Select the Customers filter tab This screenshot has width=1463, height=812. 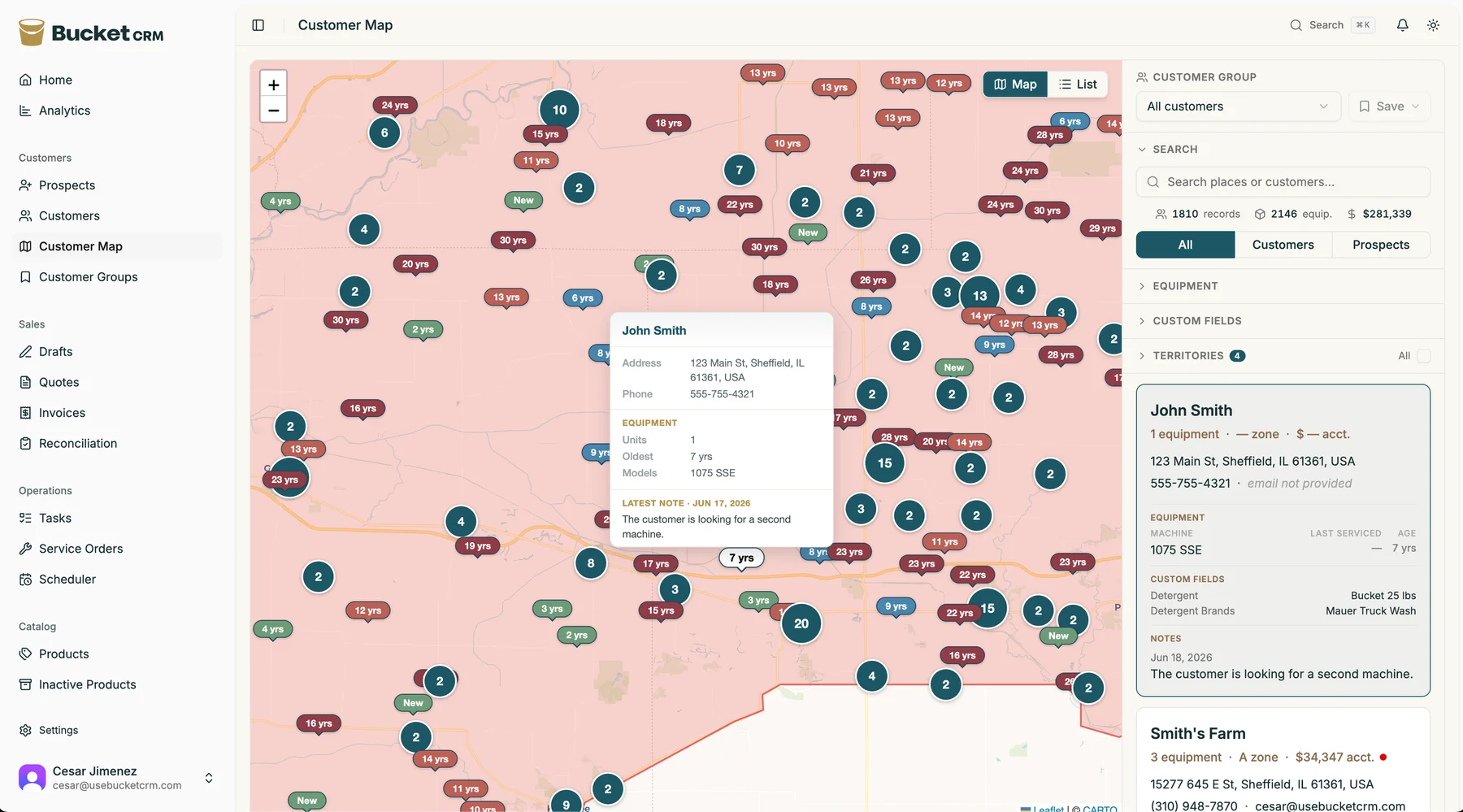(x=1283, y=245)
